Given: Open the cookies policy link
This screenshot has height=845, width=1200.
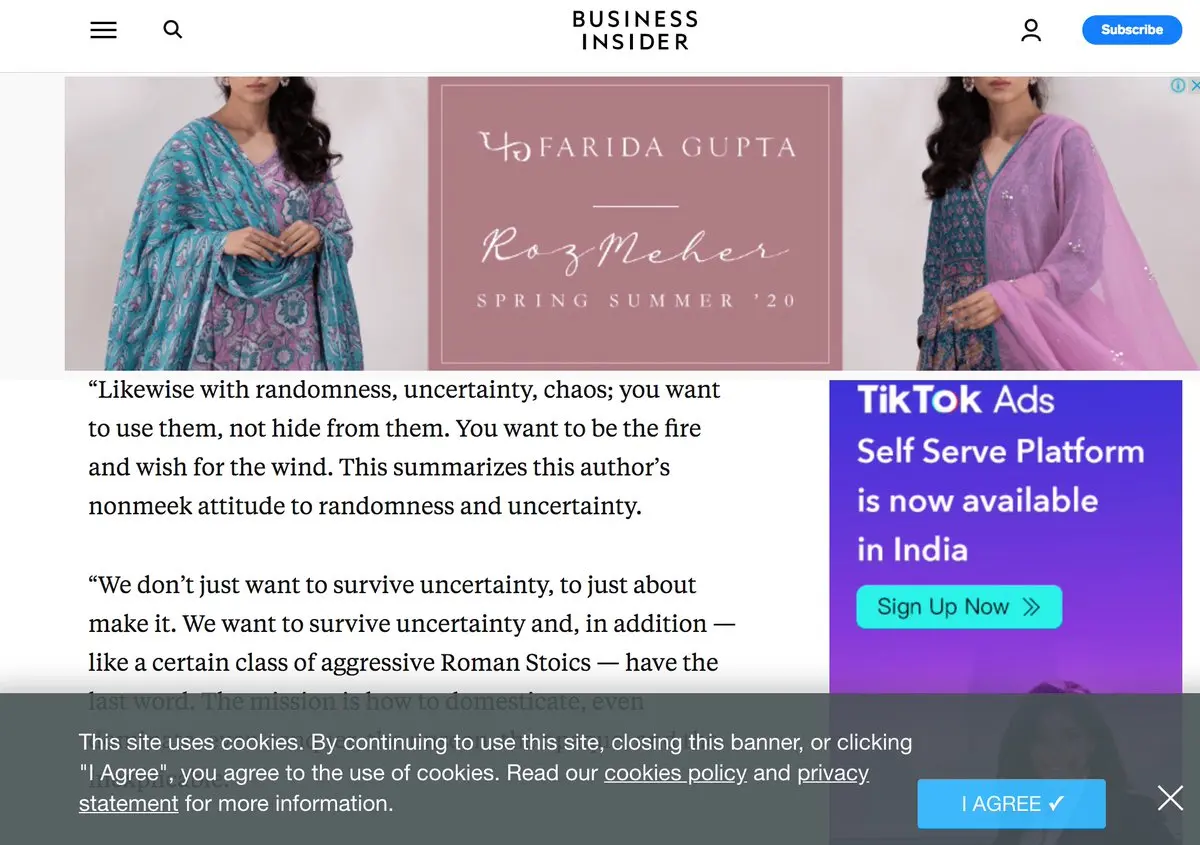Looking at the screenshot, I should (x=675, y=773).
